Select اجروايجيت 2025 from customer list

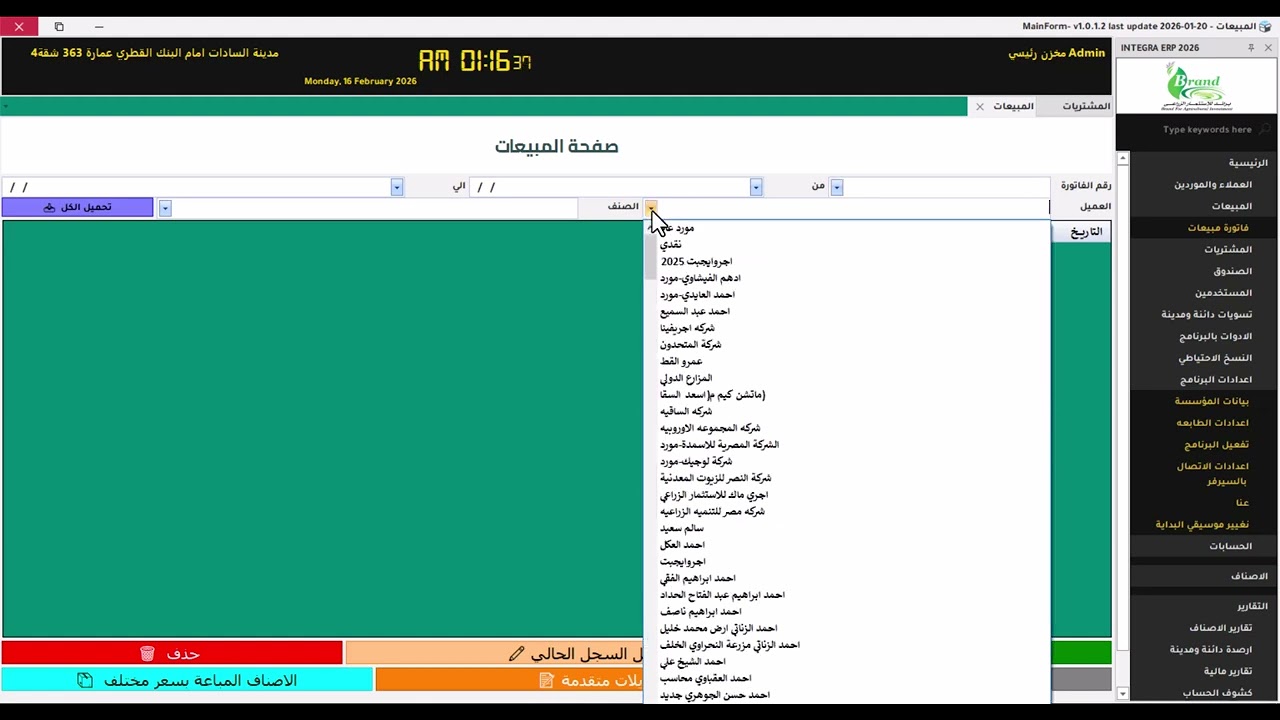pos(696,262)
